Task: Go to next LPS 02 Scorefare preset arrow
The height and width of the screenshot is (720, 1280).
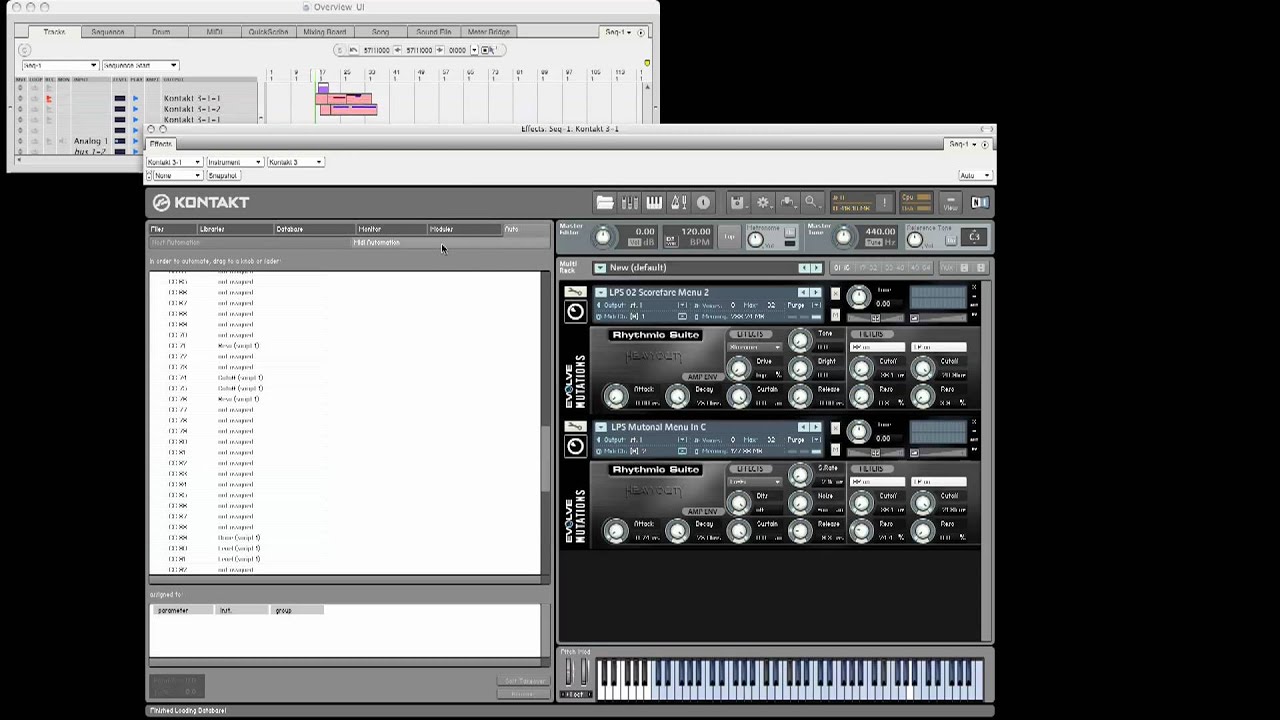Action: point(815,293)
